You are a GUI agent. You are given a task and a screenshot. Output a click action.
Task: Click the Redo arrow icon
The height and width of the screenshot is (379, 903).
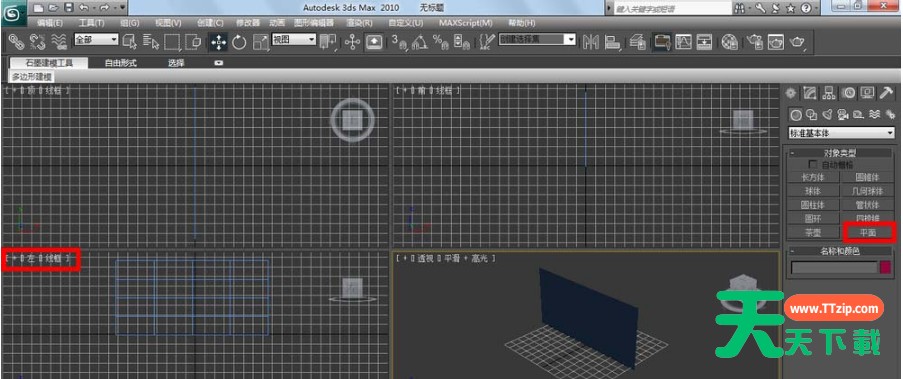click(104, 8)
